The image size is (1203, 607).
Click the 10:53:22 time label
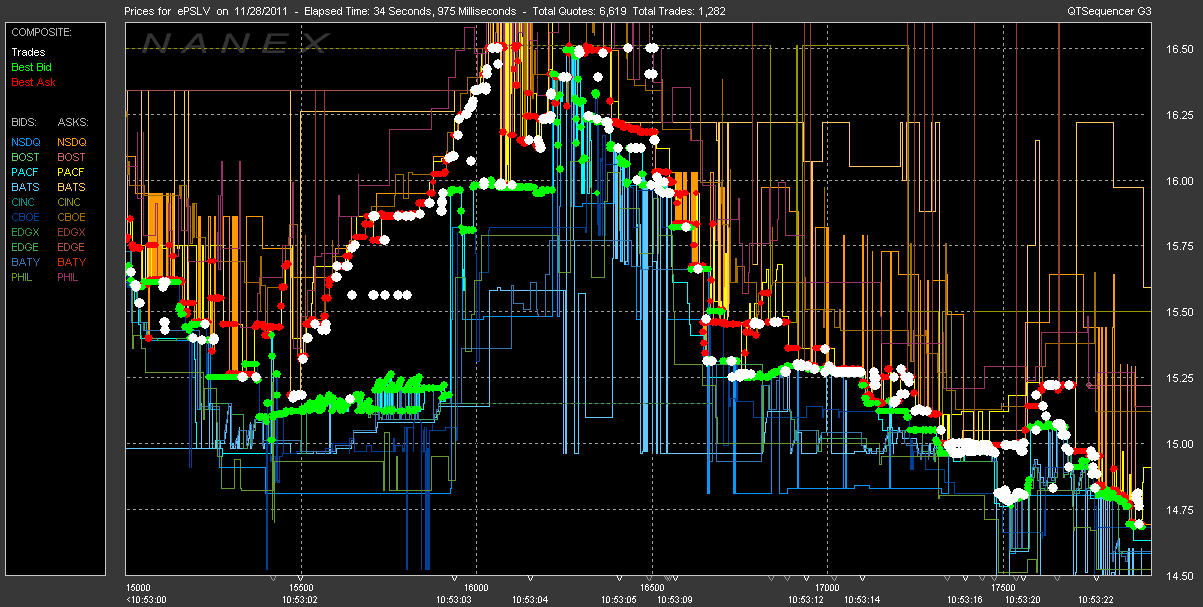tap(1095, 599)
